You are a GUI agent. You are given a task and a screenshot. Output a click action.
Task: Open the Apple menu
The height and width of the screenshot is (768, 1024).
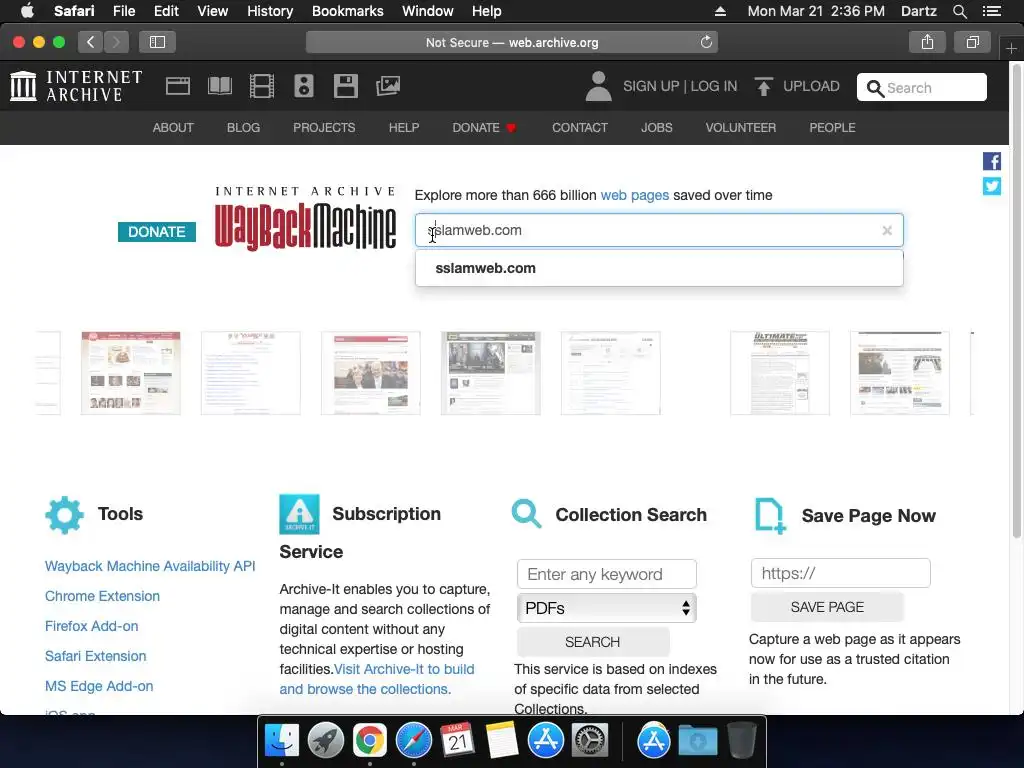tap(27, 11)
